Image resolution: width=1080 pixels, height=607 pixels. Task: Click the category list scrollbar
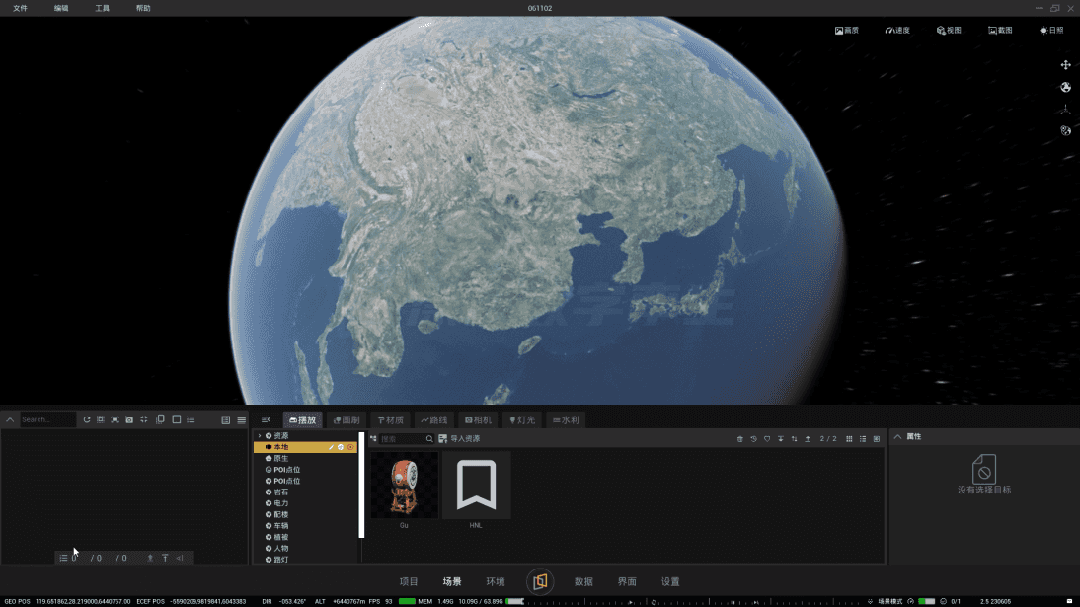(x=361, y=485)
